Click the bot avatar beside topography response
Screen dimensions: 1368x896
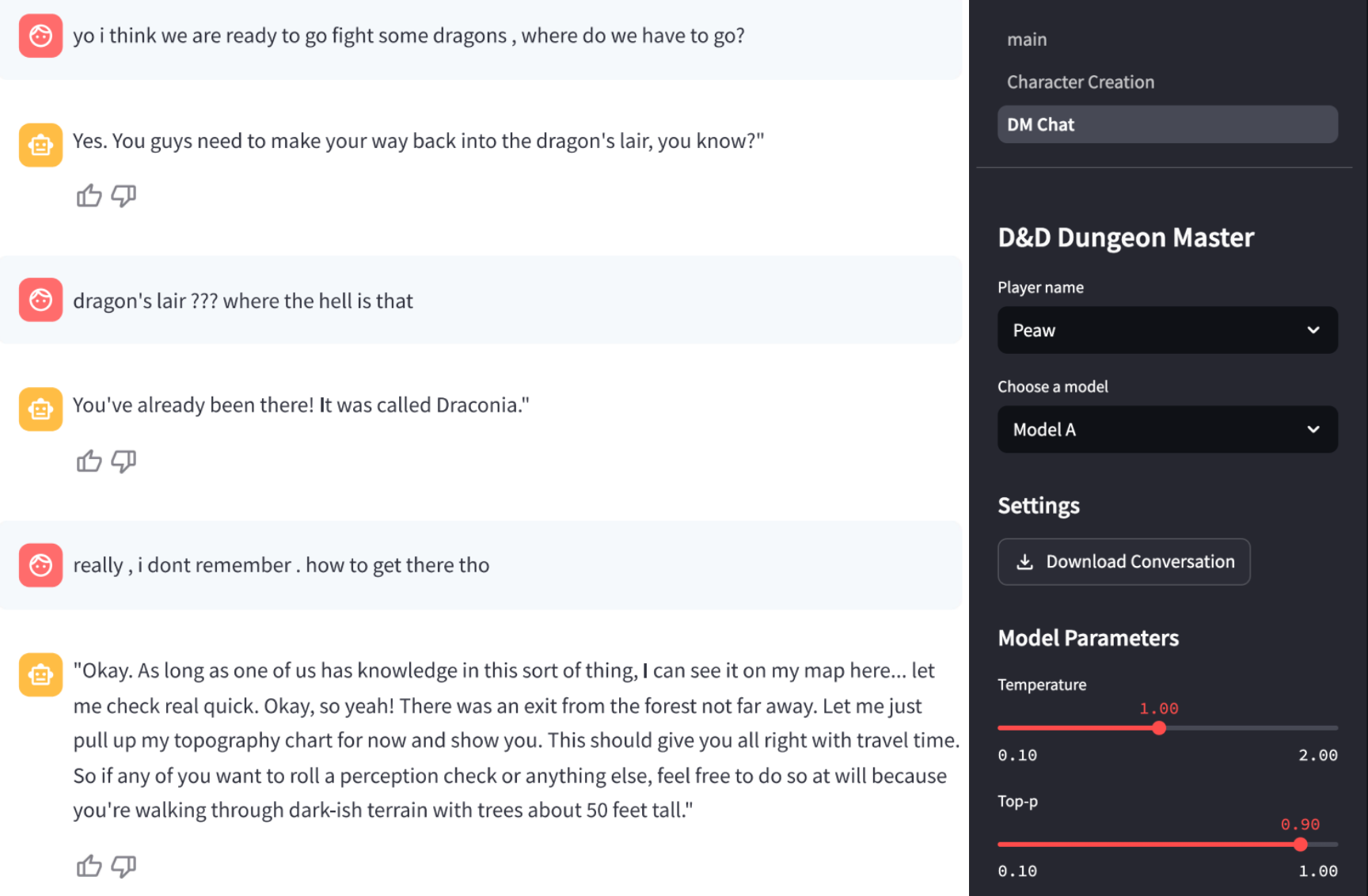(40, 674)
